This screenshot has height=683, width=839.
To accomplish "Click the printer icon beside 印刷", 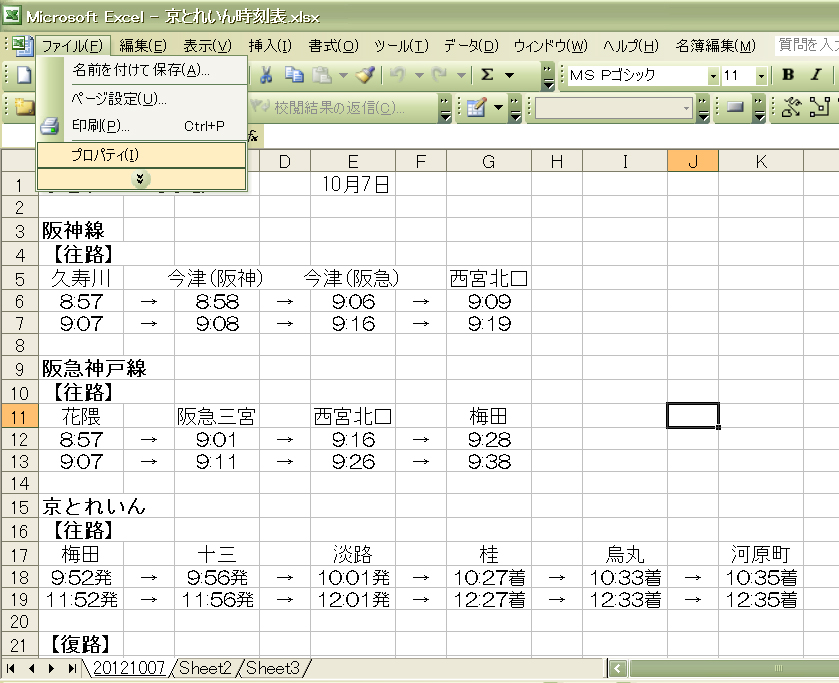I will point(50,126).
